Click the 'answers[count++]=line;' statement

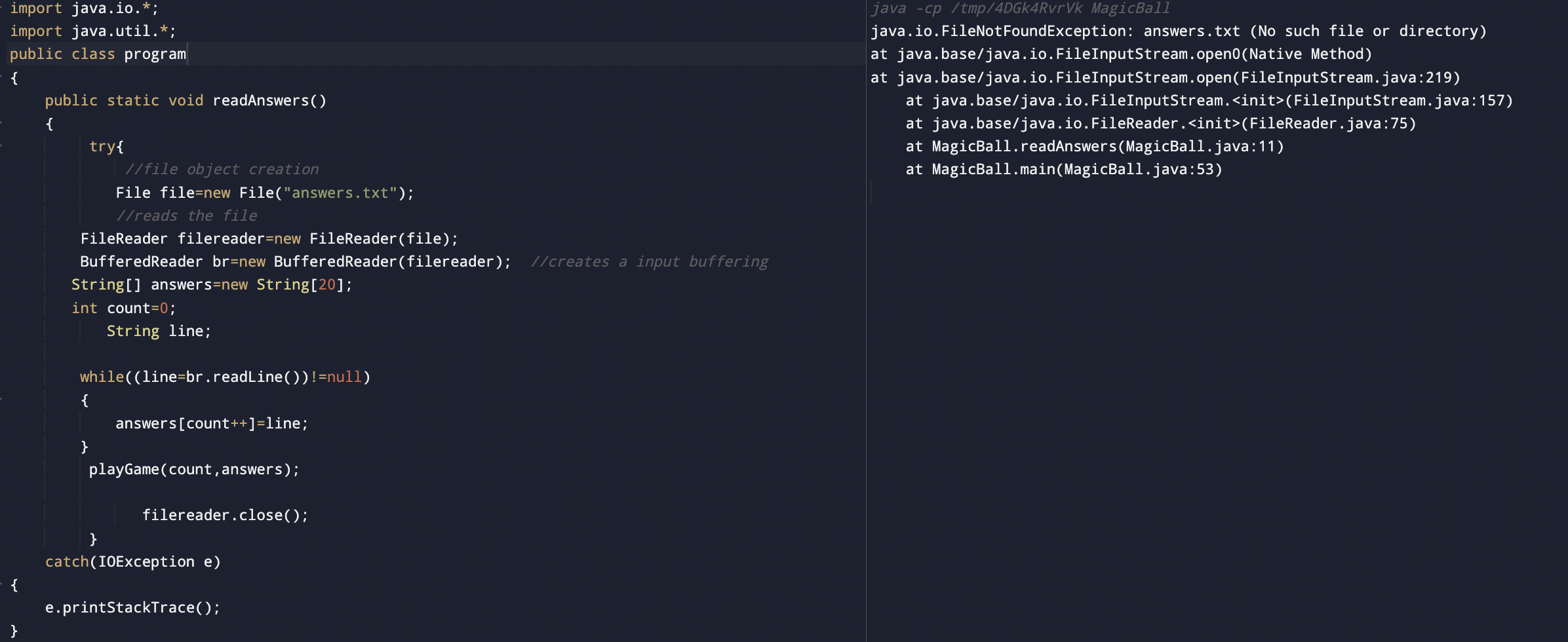(x=212, y=423)
